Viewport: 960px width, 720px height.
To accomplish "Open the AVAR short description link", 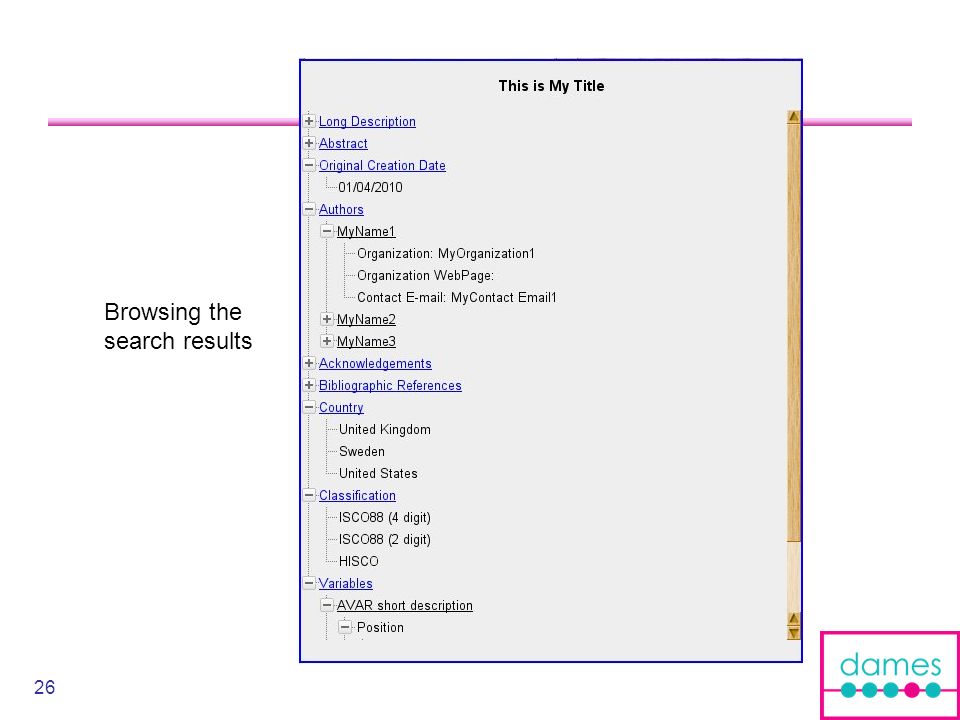I will click(405, 606).
